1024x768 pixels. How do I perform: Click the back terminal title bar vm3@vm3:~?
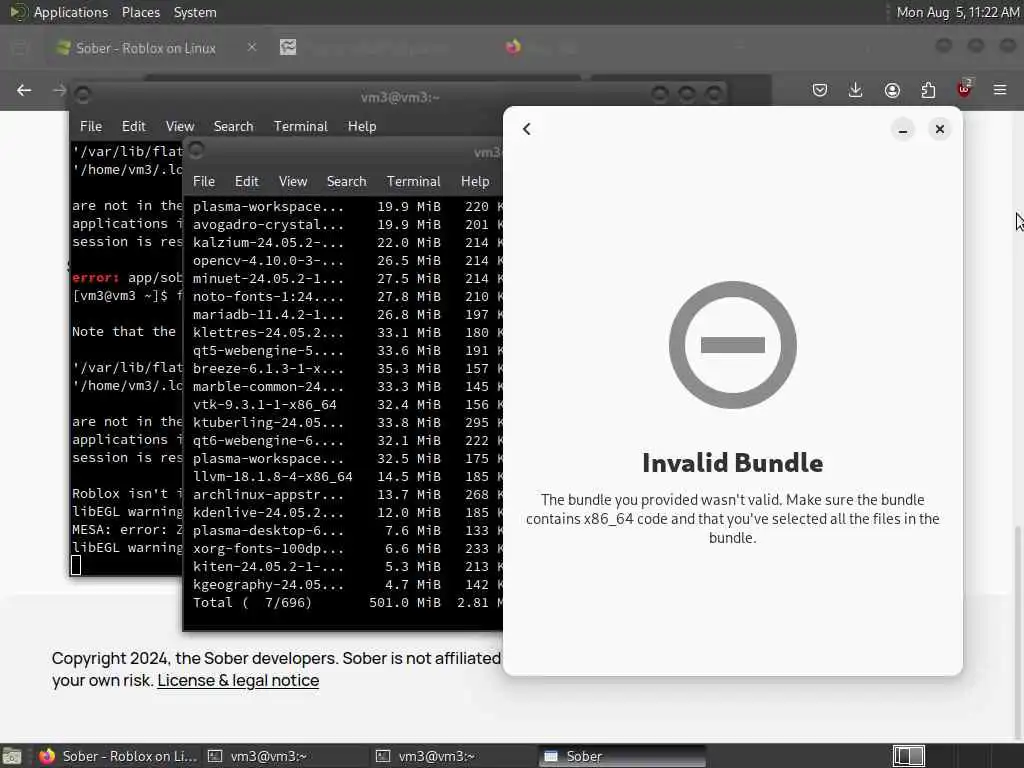(x=400, y=97)
